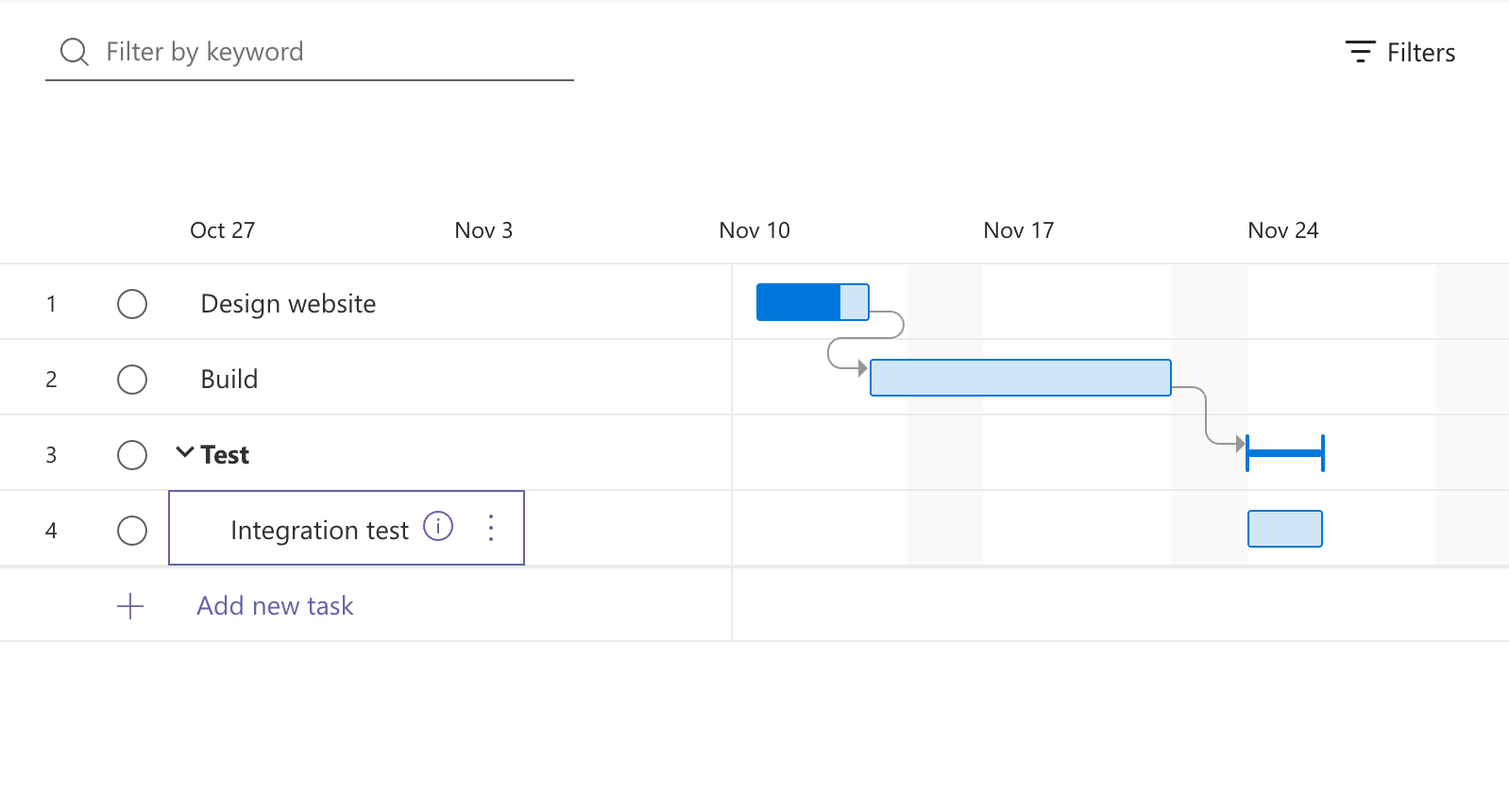Open the Filters panel
The image size is (1509, 812).
[x=1400, y=53]
